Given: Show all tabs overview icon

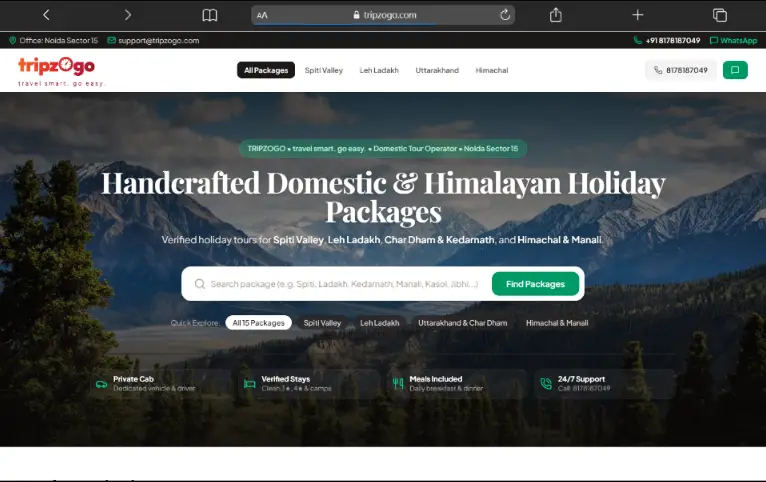Looking at the screenshot, I should pyautogui.click(x=720, y=15).
